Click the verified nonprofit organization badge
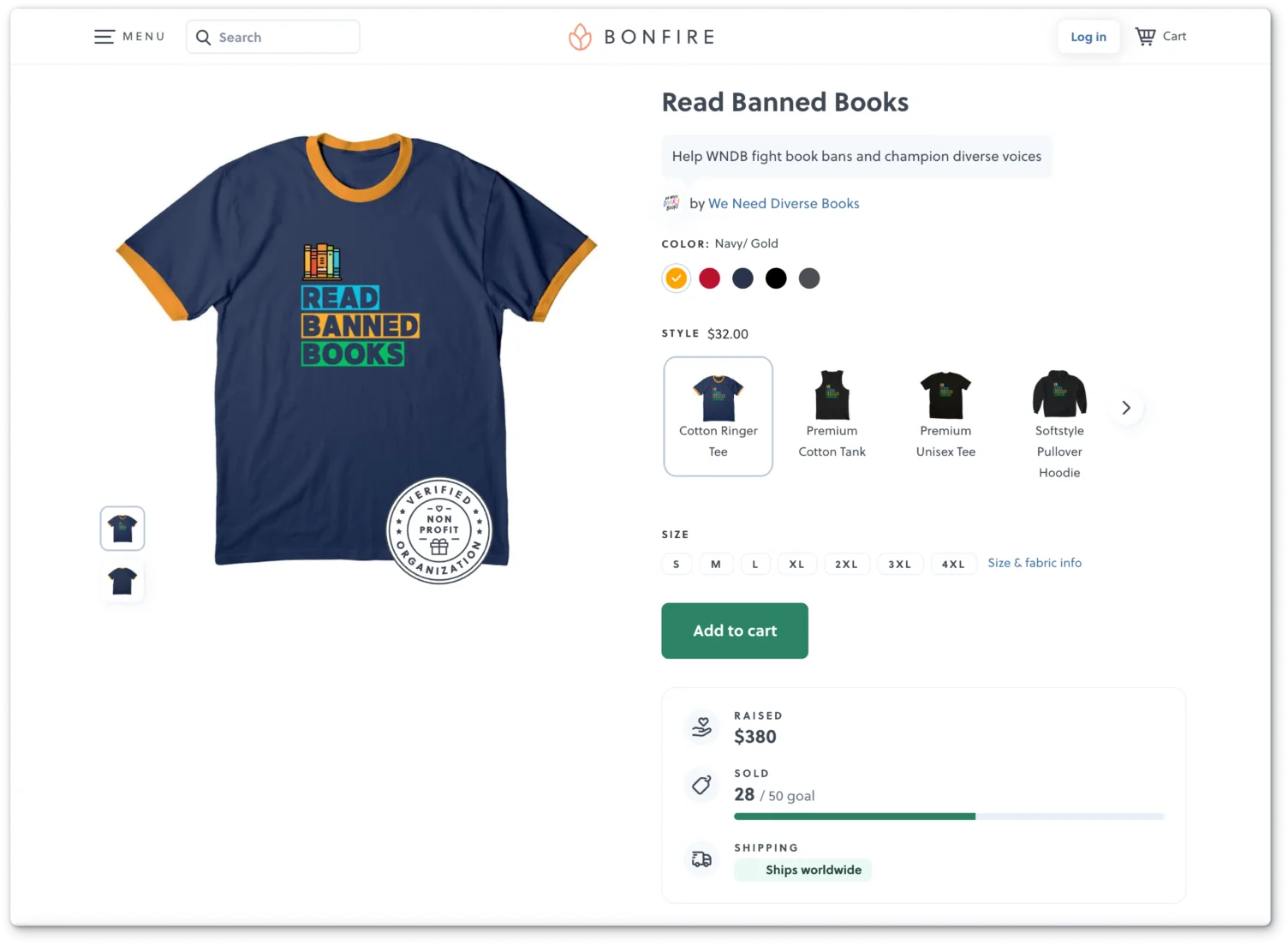The width and height of the screenshot is (1288, 945). click(439, 530)
